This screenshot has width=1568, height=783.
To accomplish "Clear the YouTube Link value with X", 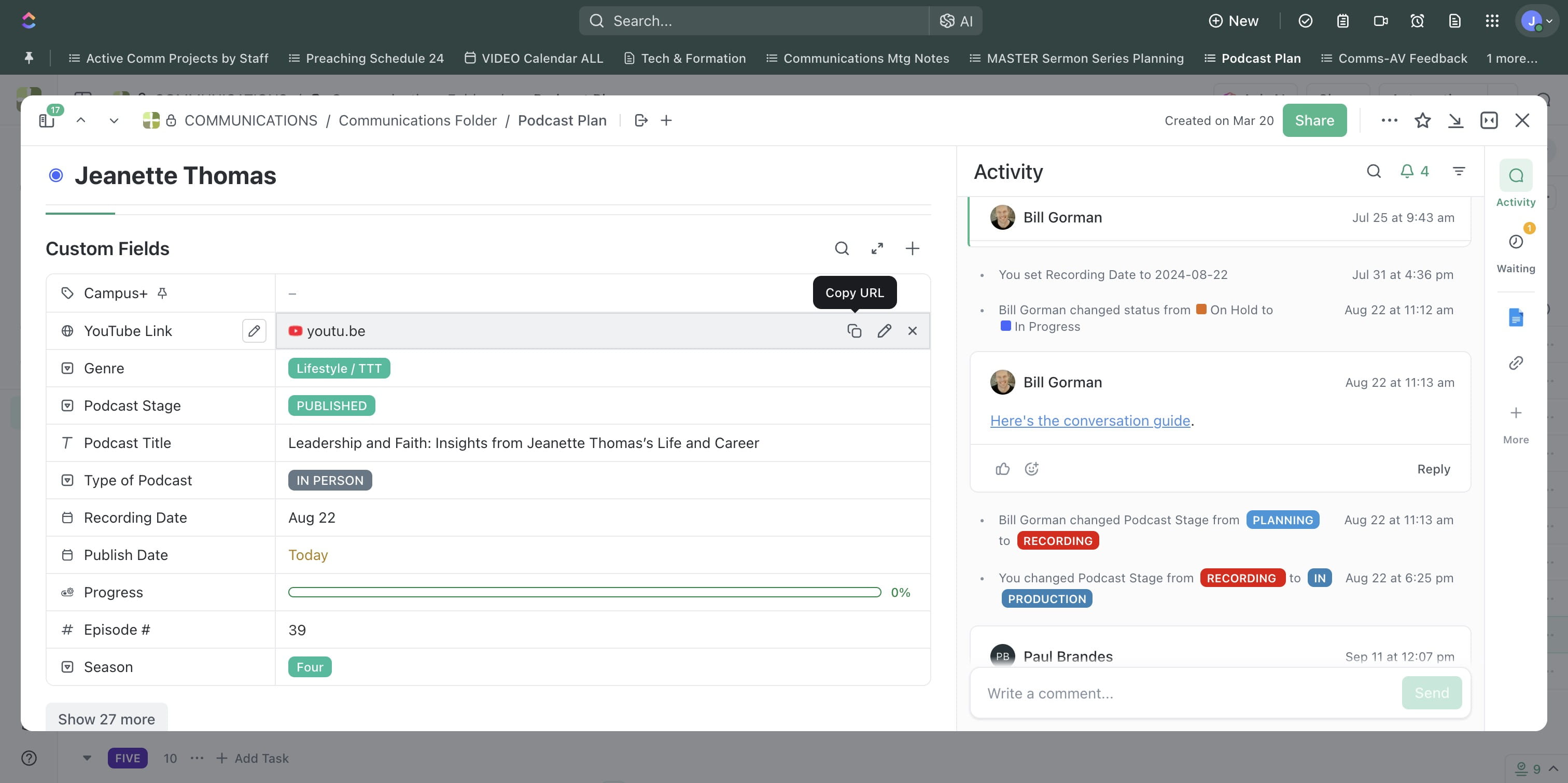I will pyautogui.click(x=912, y=331).
